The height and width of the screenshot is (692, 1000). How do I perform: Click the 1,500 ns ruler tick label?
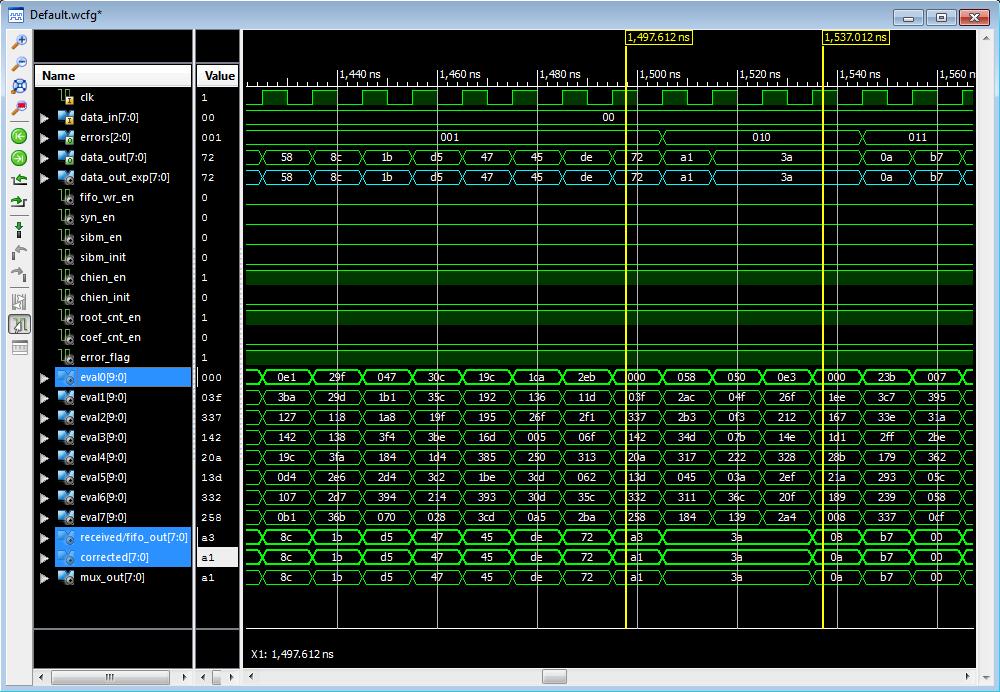pyautogui.click(x=659, y=75)
